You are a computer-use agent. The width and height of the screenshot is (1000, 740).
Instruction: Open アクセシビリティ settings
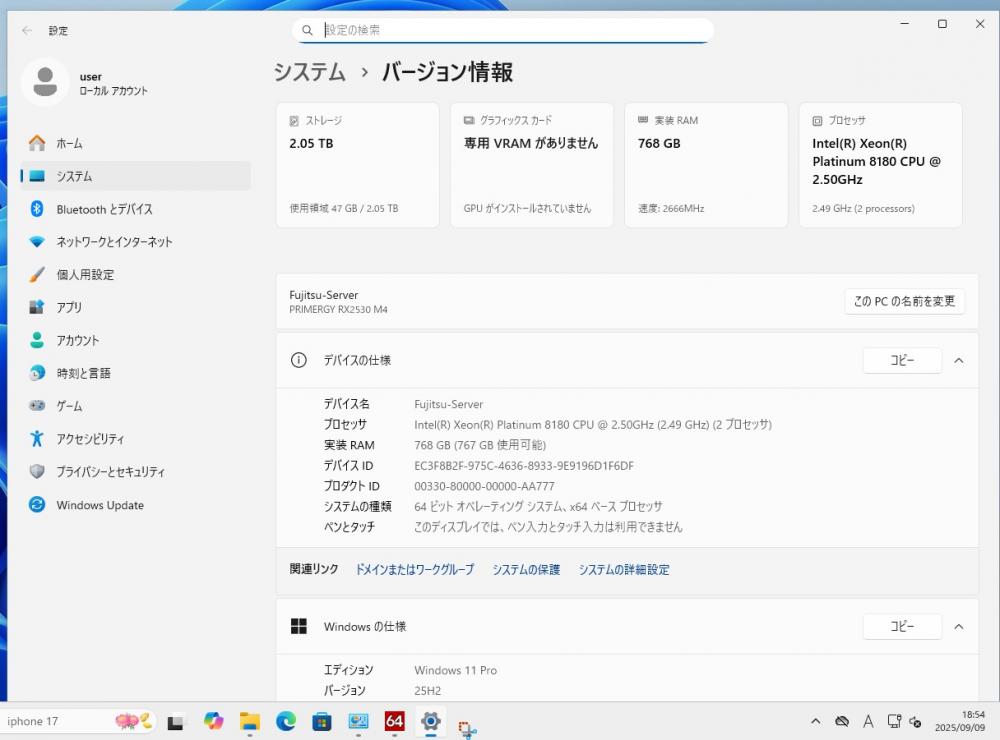coord(135,439)
